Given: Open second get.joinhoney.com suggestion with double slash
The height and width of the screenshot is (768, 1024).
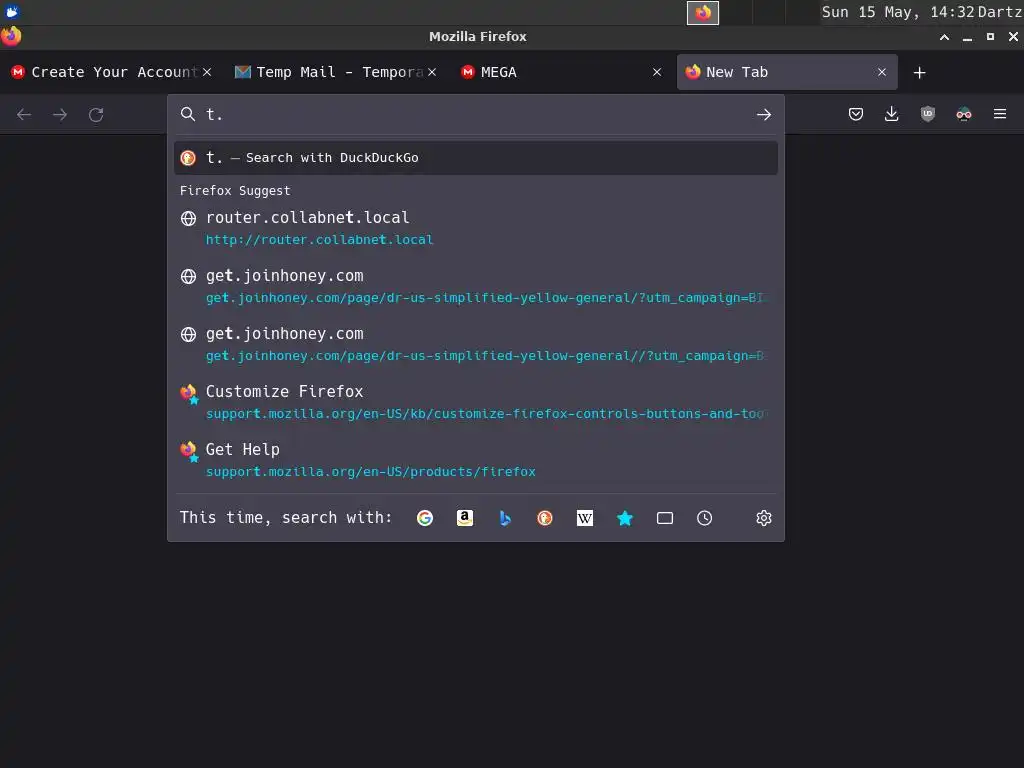Looking at the screenshot, I should click(475, 344).
